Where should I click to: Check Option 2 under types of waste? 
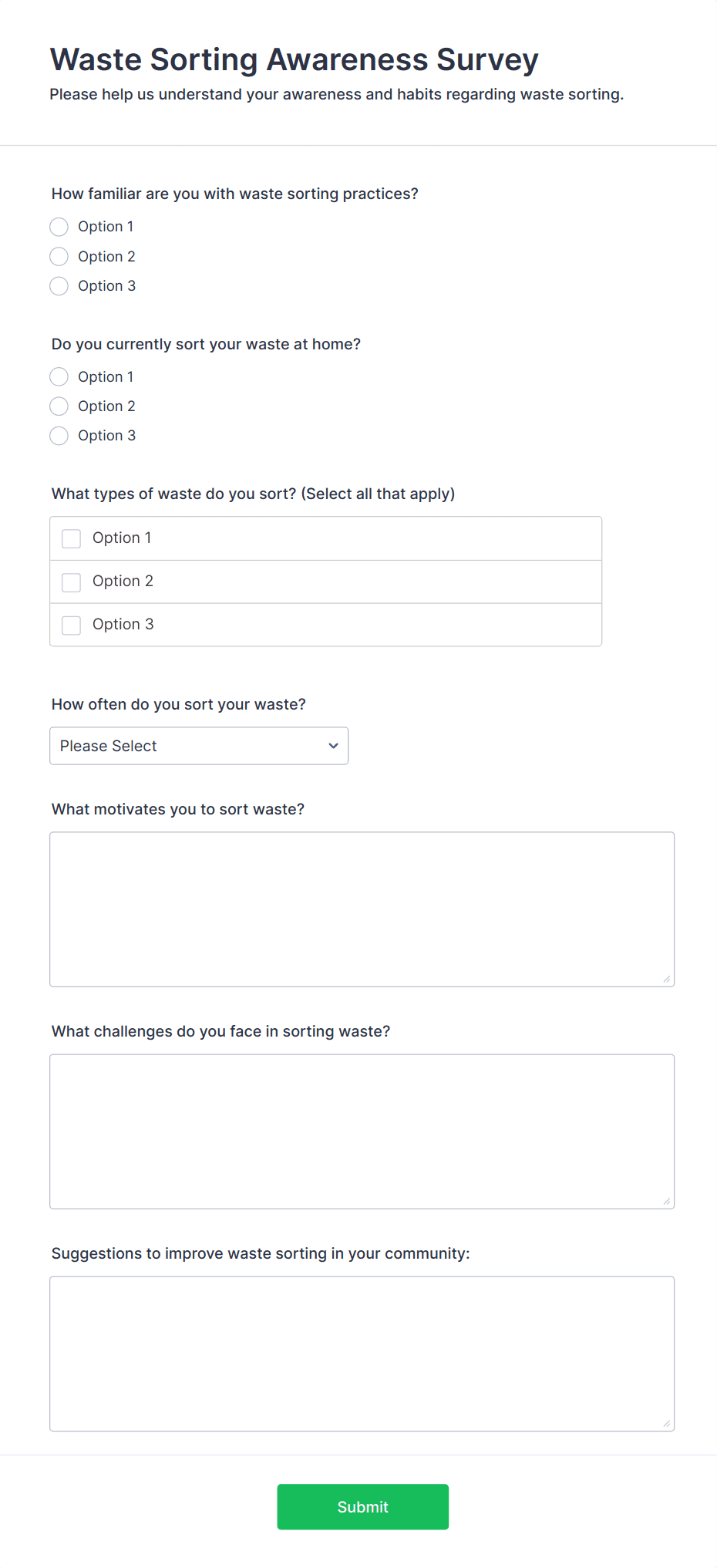point(72,582)
